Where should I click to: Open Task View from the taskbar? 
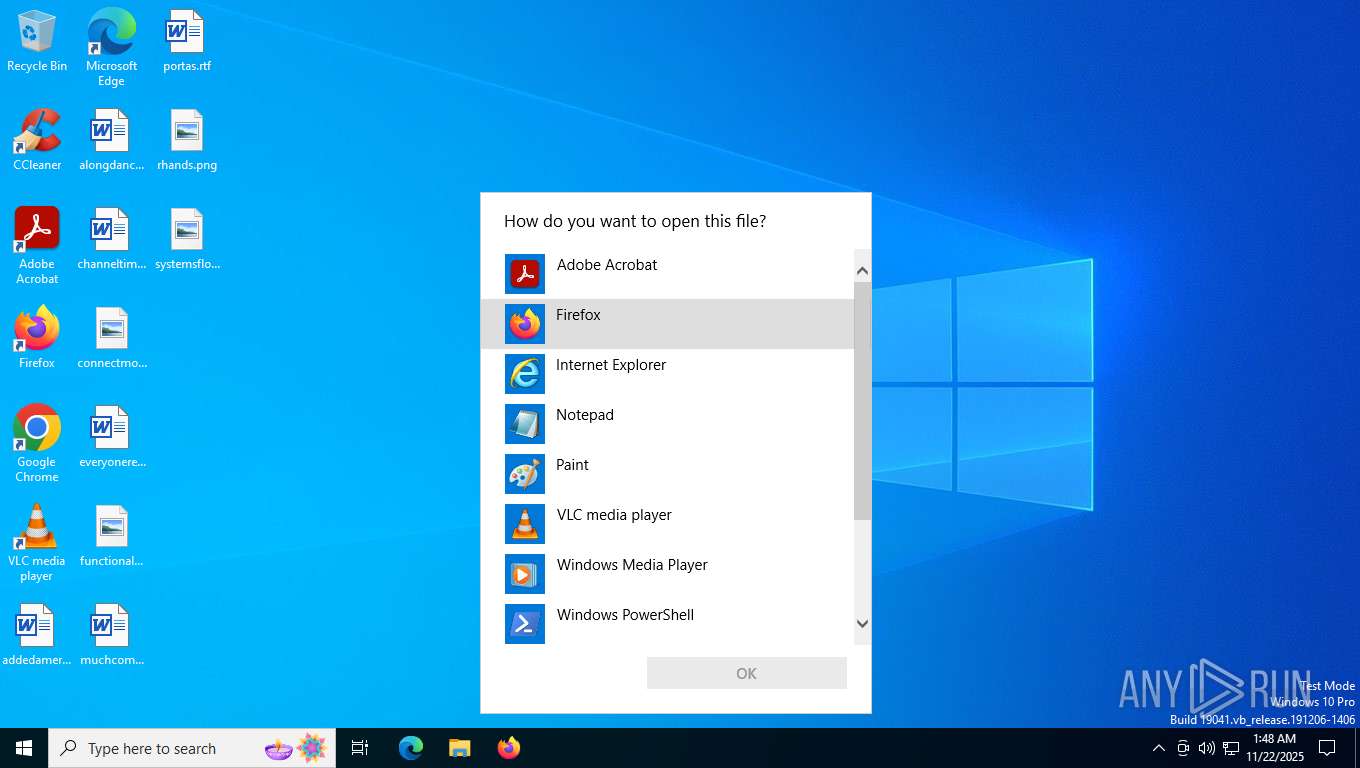[x=360, y=748]
